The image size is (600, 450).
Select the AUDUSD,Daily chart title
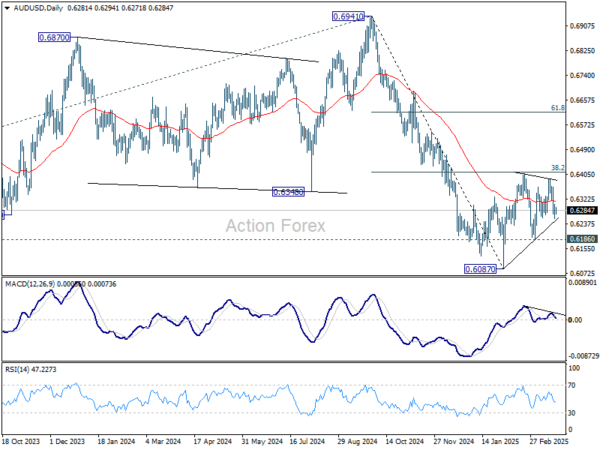38,8
